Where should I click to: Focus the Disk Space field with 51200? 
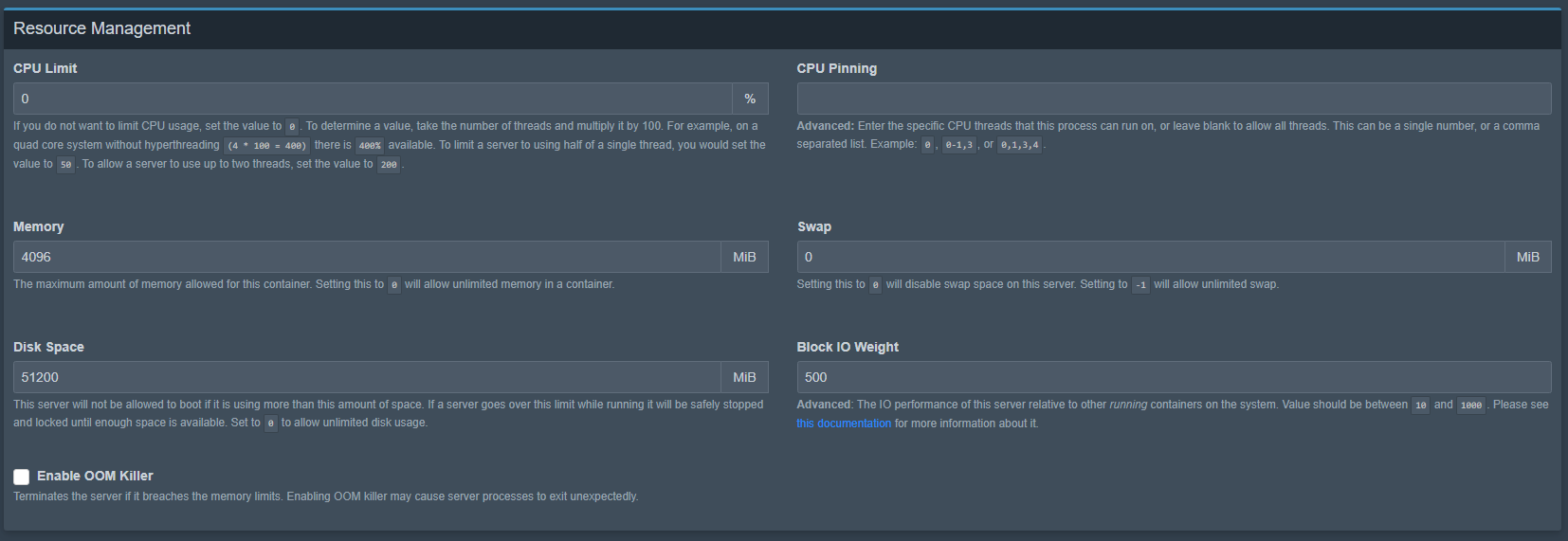(x=367, y=377)
